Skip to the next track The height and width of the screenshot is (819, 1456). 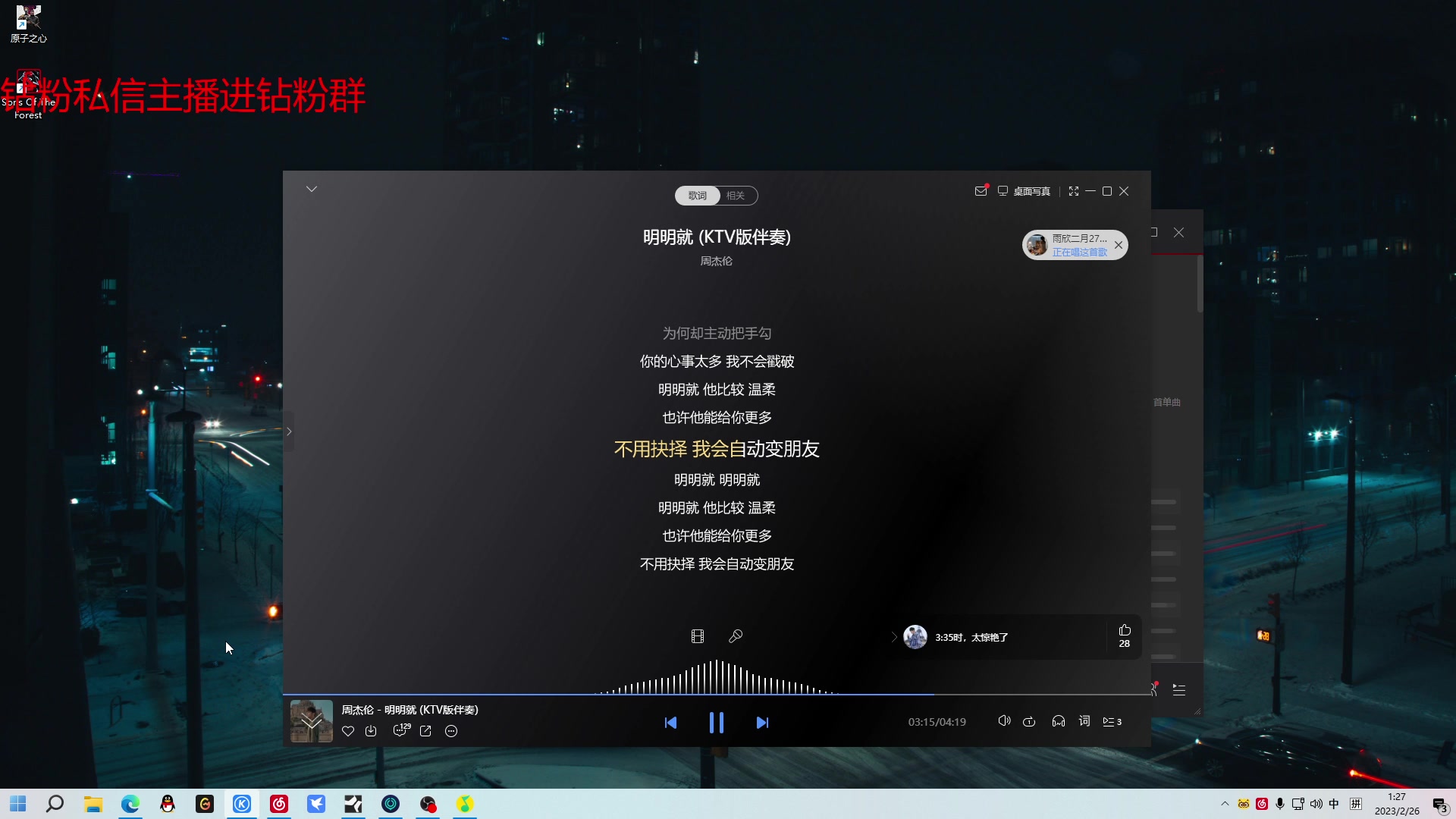click(x=762, y=723)
